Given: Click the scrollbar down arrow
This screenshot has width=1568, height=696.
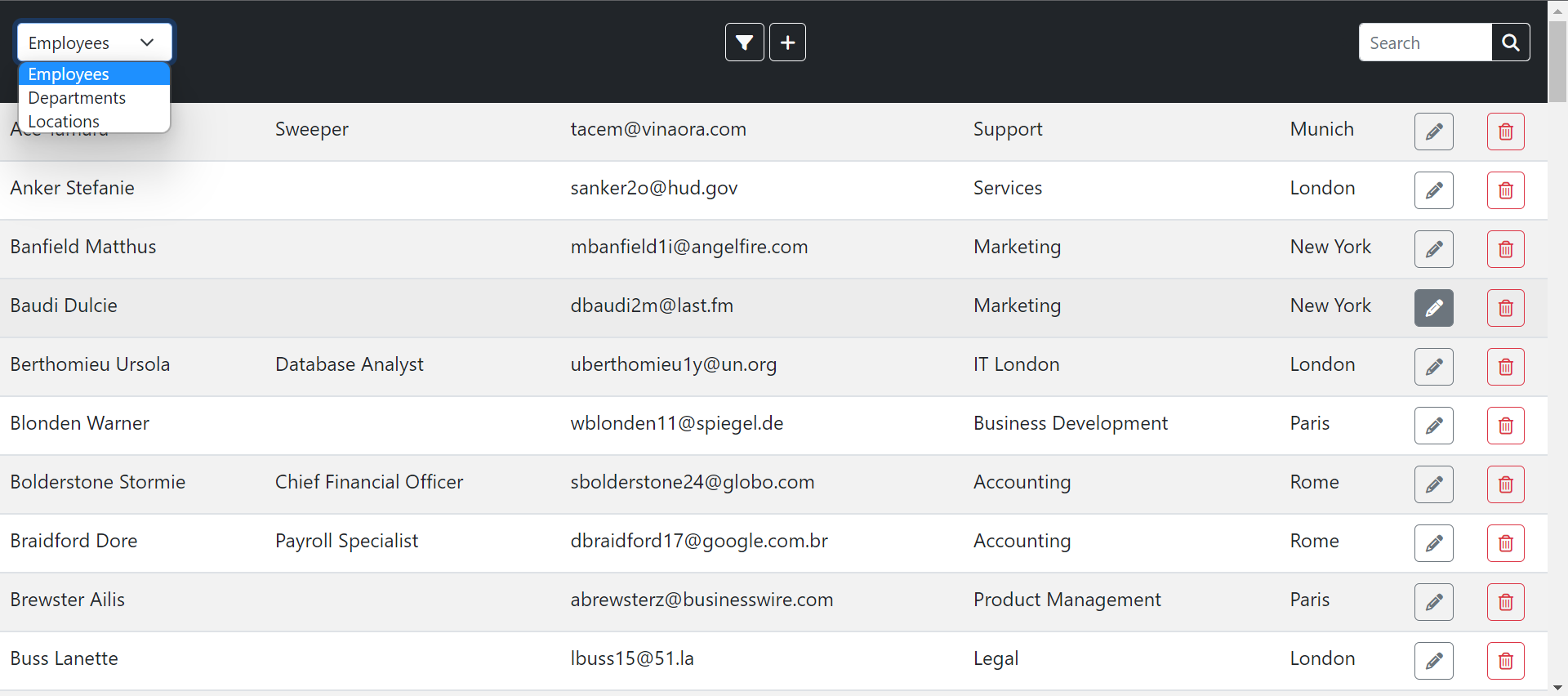Looking at the screenshot, I should pyautogui.click(x=1557, y=688).
